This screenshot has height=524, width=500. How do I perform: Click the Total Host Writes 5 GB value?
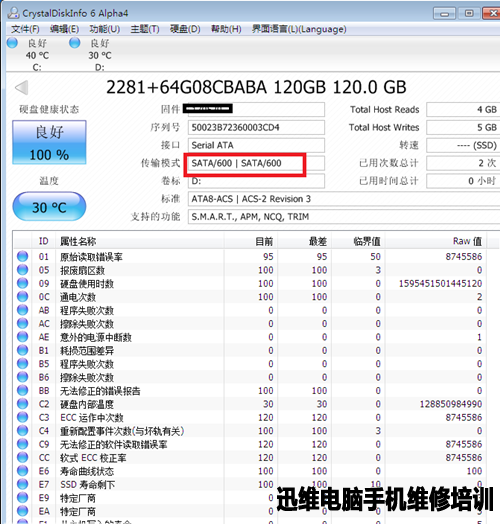(463, 127)
